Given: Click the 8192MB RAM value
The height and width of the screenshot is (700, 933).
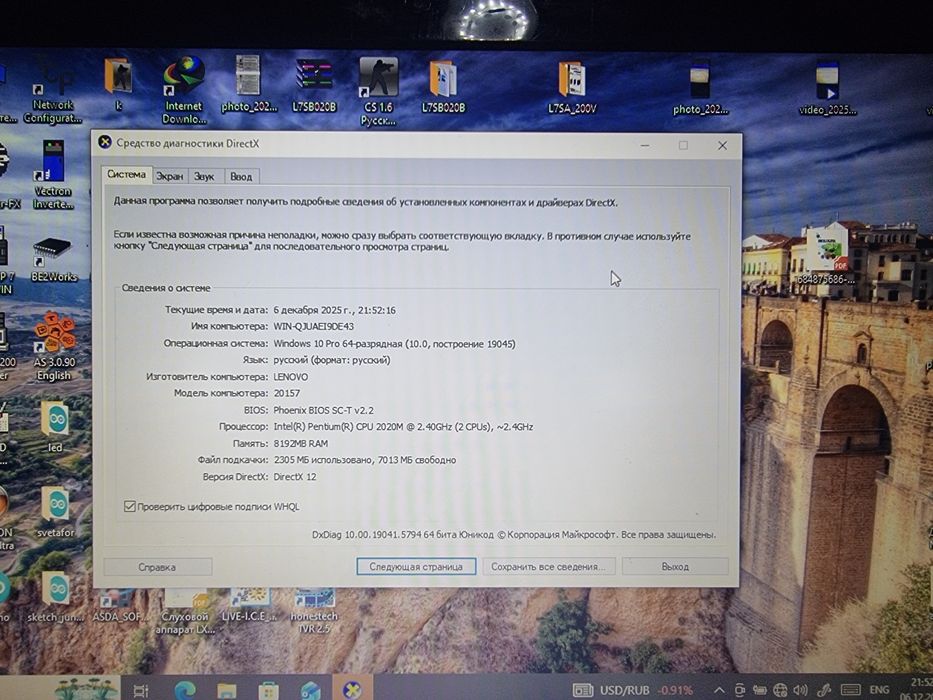Looking at the screenshot, I should click(x=300, y=443).
